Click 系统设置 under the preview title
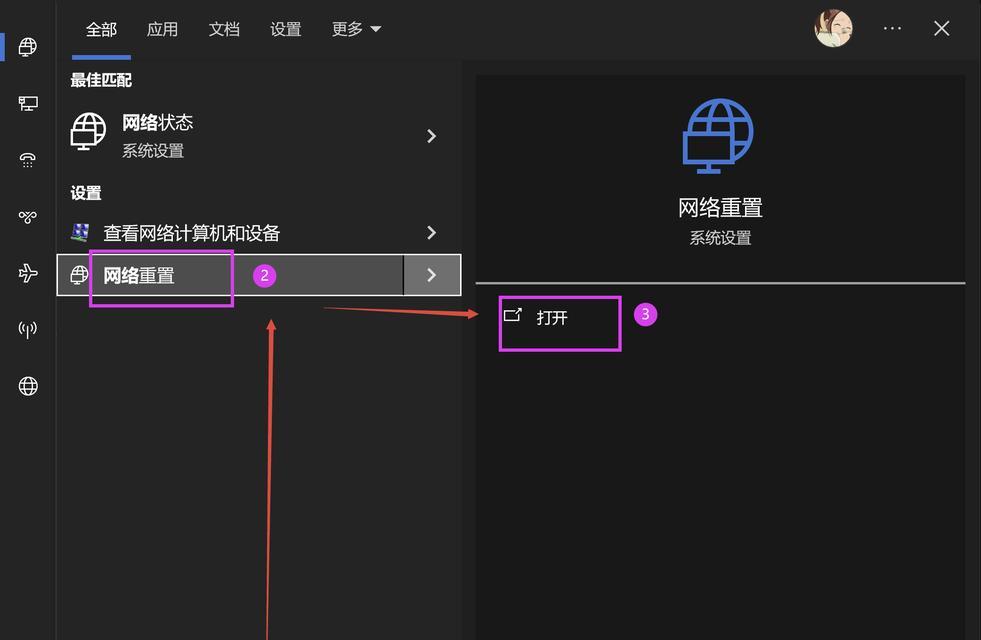The height and width of the screenshot is (640, 981). [720, 238]
